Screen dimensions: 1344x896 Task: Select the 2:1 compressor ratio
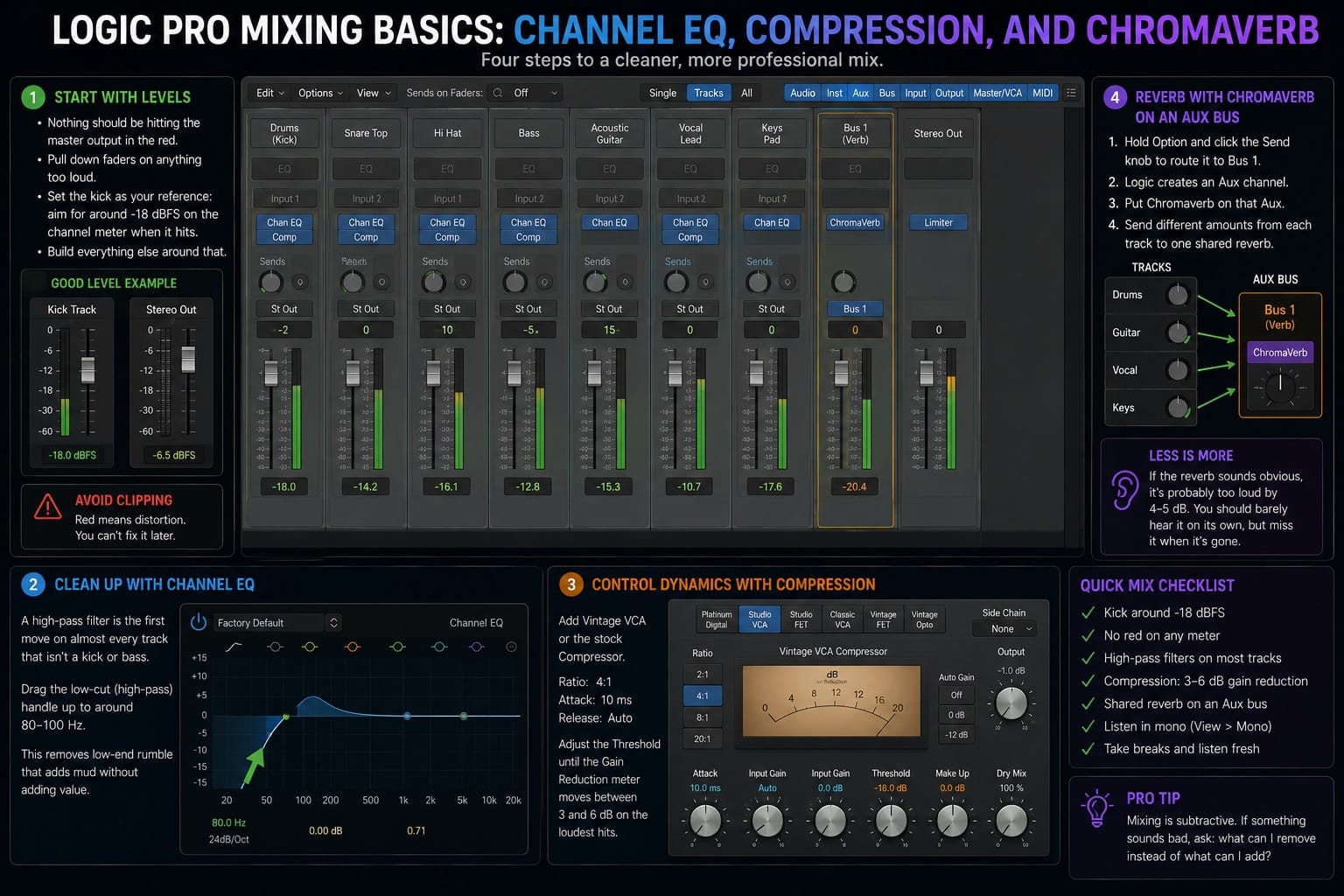[703, 675]
